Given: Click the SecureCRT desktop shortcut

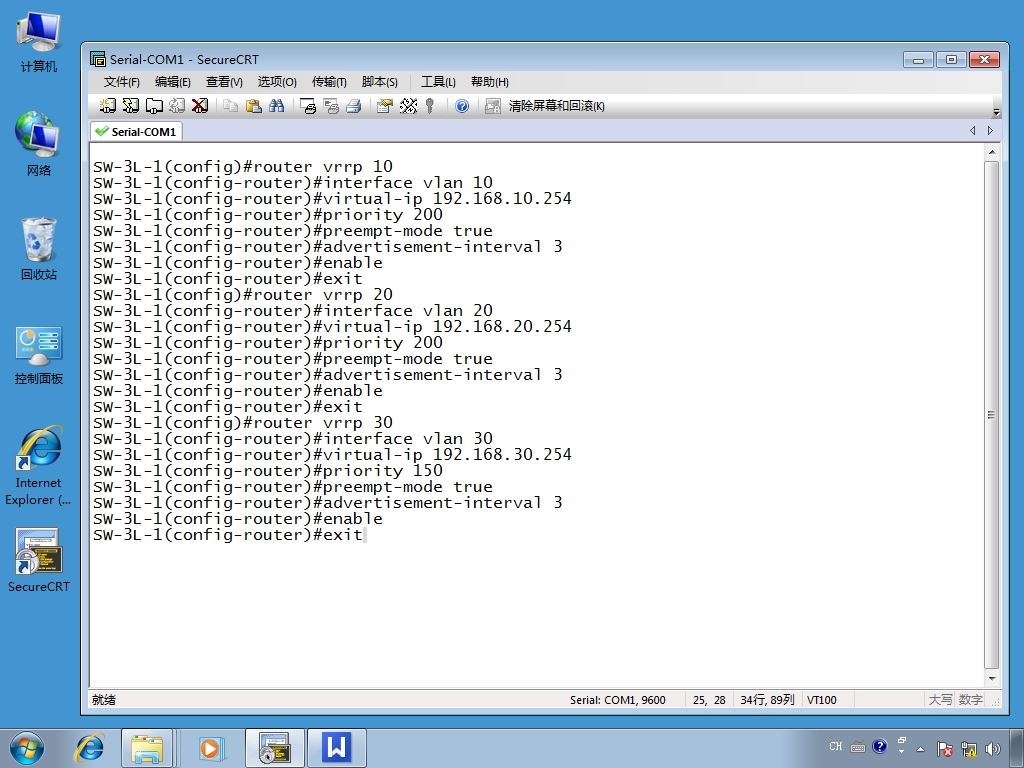Looking at the screenshot, I should 39,560.
